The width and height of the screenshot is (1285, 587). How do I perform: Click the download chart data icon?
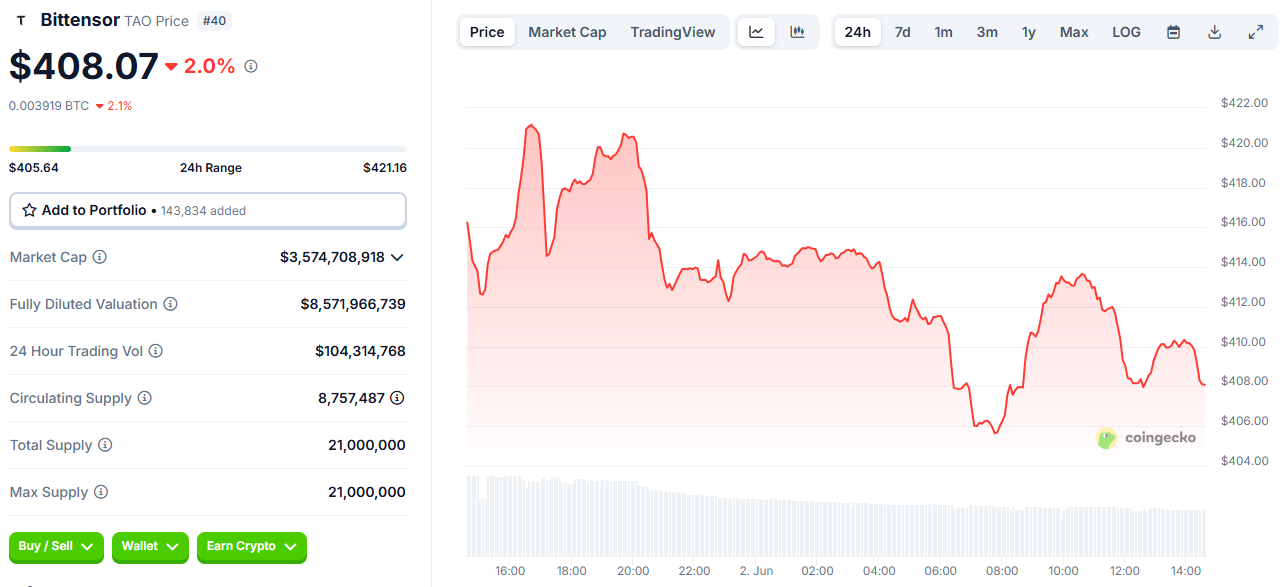click(x=1214, y=32)
